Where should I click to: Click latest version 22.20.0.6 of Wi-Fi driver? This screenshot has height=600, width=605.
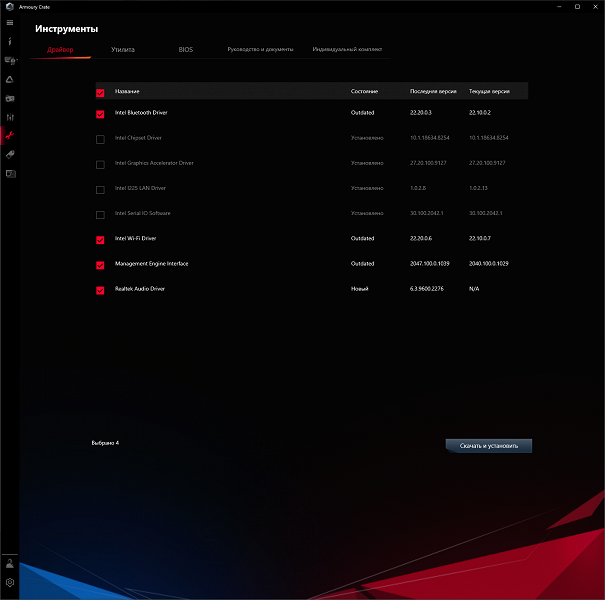click(421, 238)
